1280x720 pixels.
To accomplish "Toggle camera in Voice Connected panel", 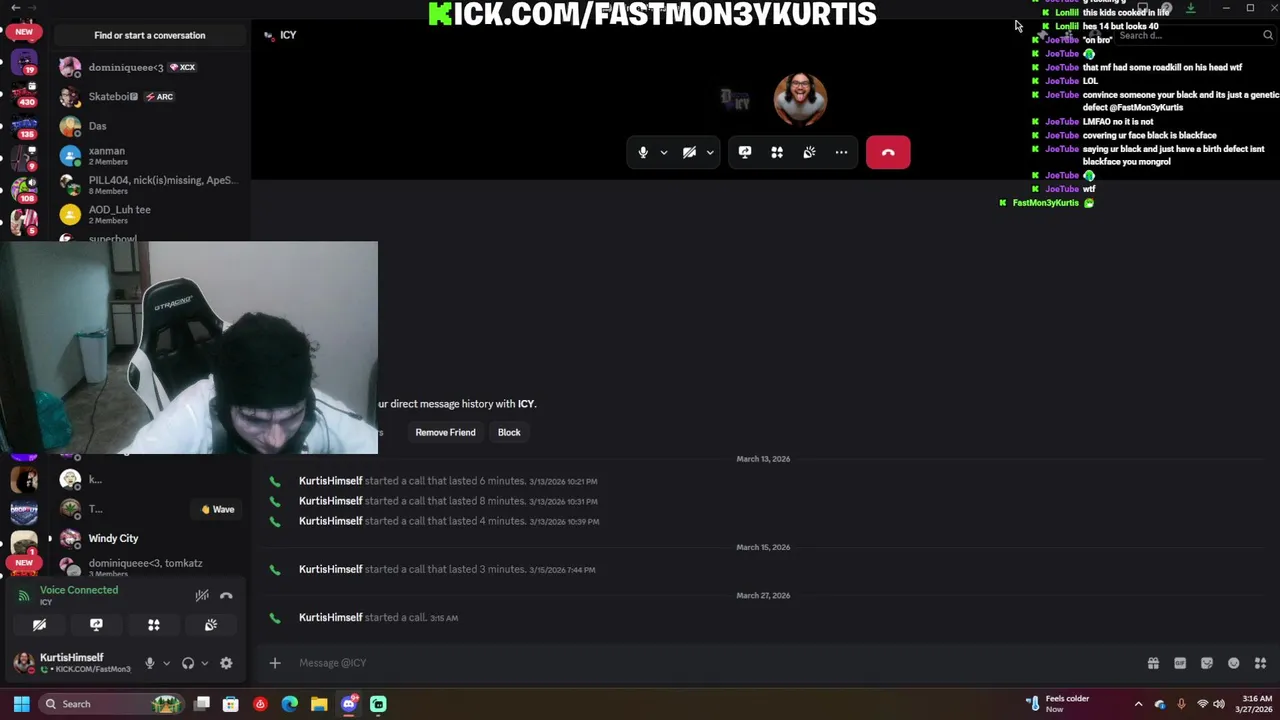I will click(x=39, y=624).
